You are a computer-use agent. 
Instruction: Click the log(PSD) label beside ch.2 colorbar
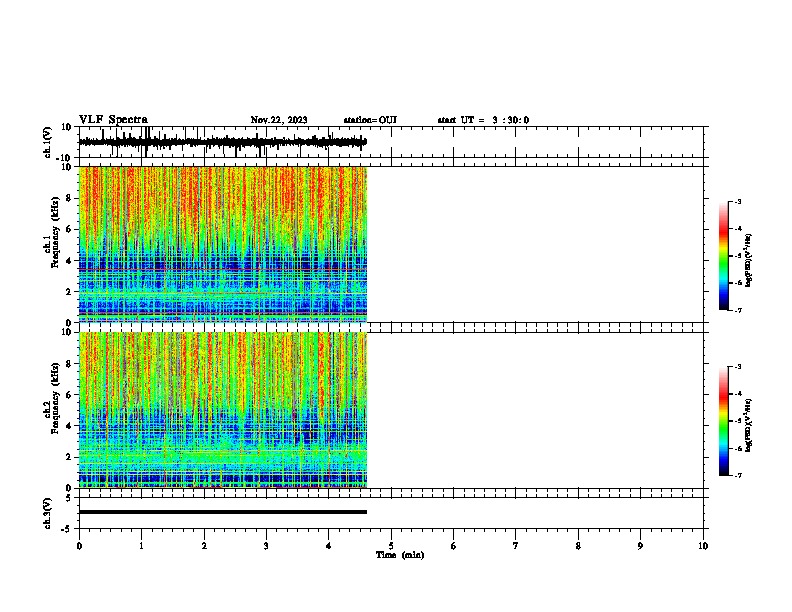pos(748,425)
